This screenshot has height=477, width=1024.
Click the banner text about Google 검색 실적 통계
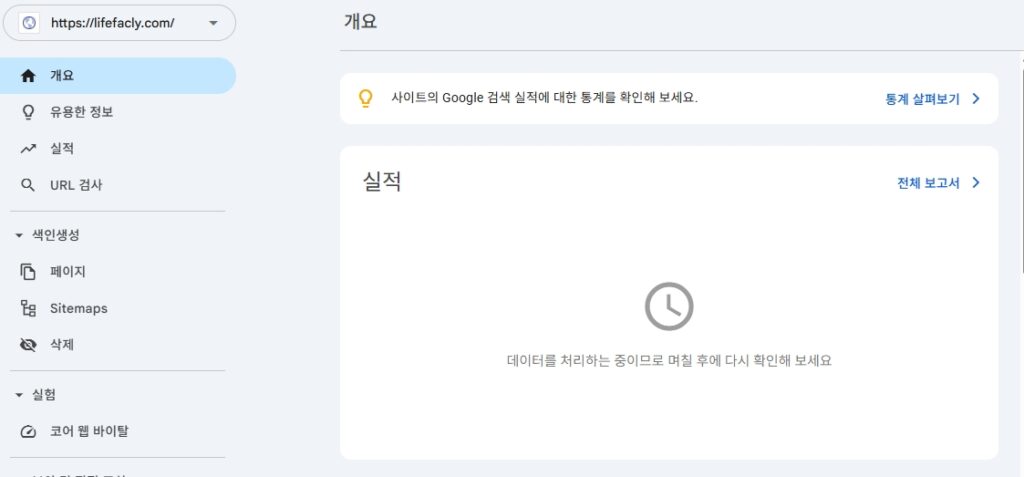[545, 99]
